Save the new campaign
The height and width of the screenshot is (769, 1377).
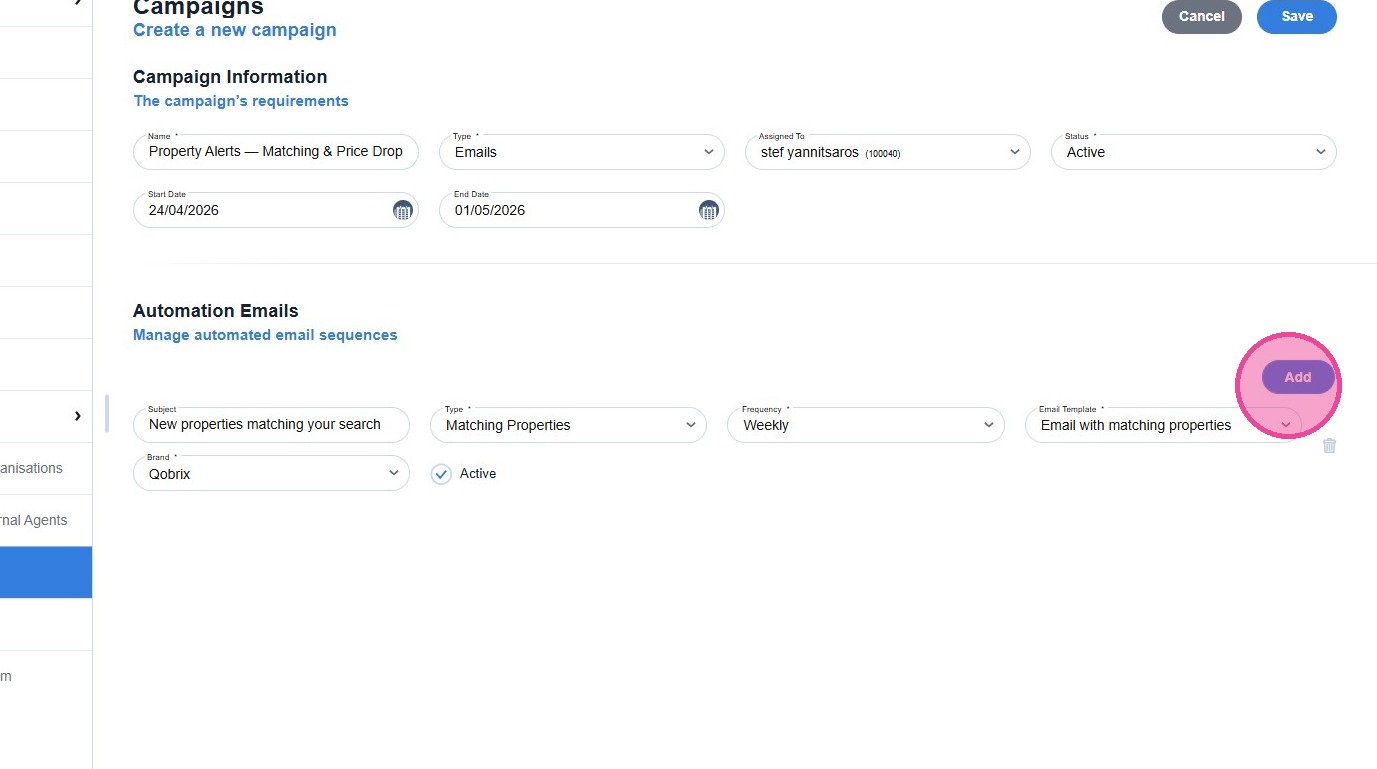[x=1297, y=16]
